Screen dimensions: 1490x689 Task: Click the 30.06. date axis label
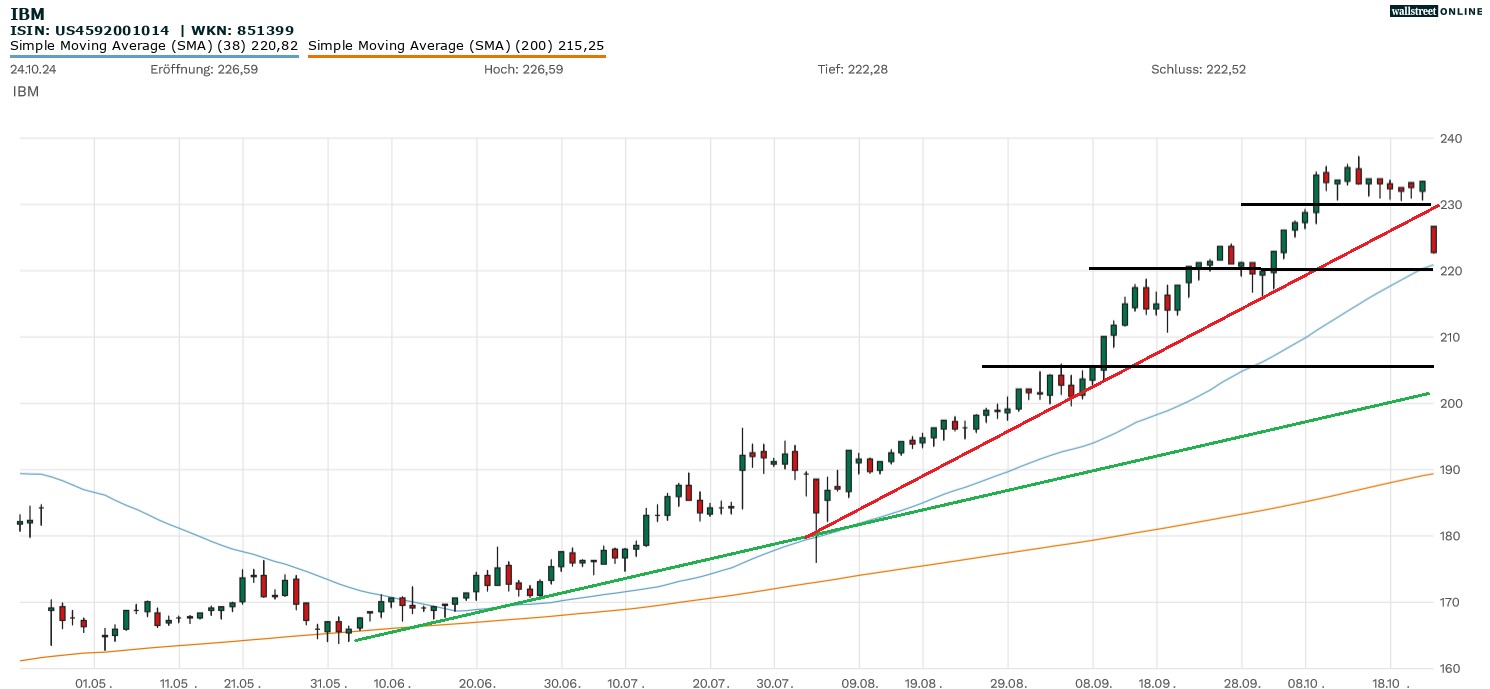[562, 682]
